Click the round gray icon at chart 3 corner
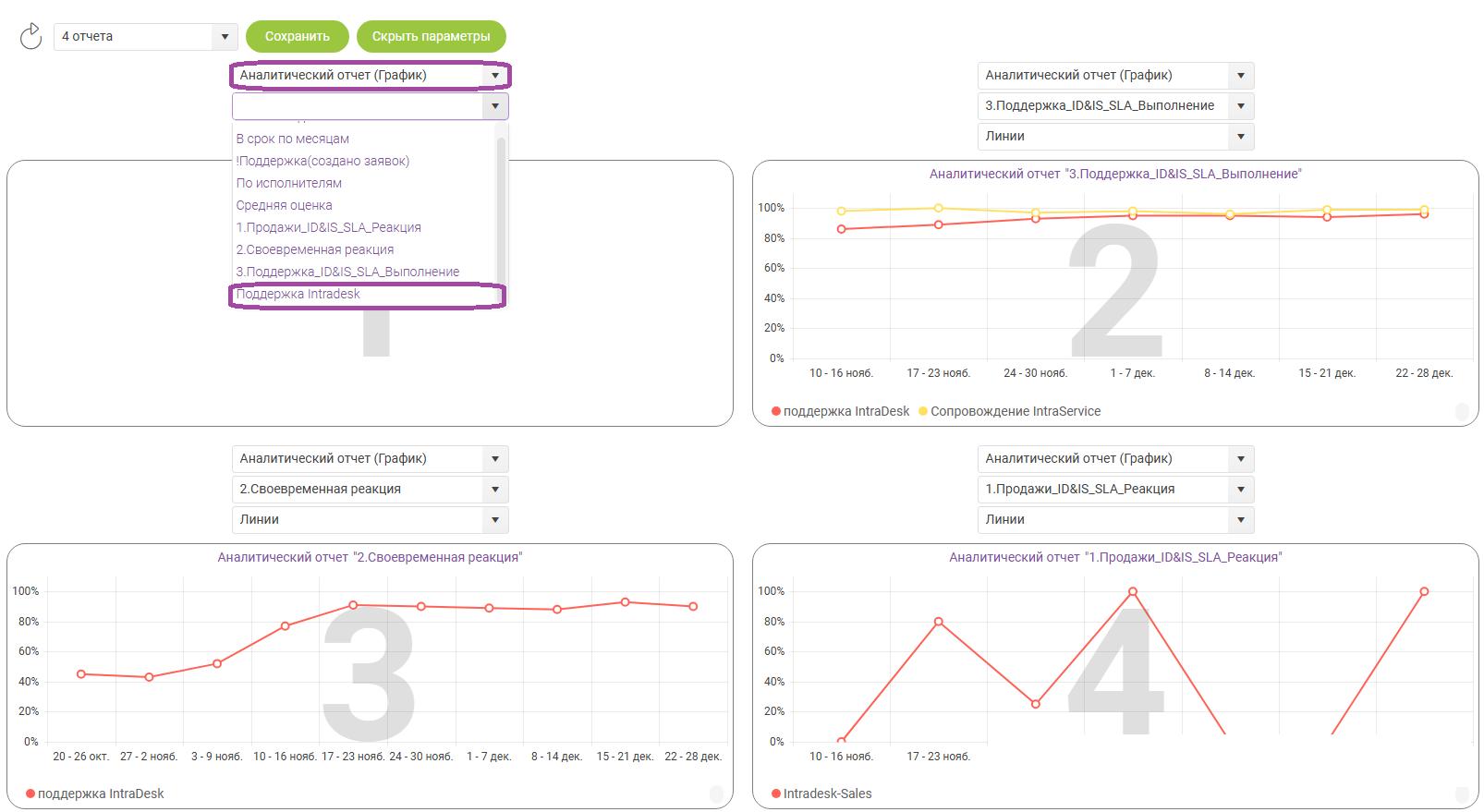Image resolution: width=1484 pixels, height=812 pixels. 716,794
